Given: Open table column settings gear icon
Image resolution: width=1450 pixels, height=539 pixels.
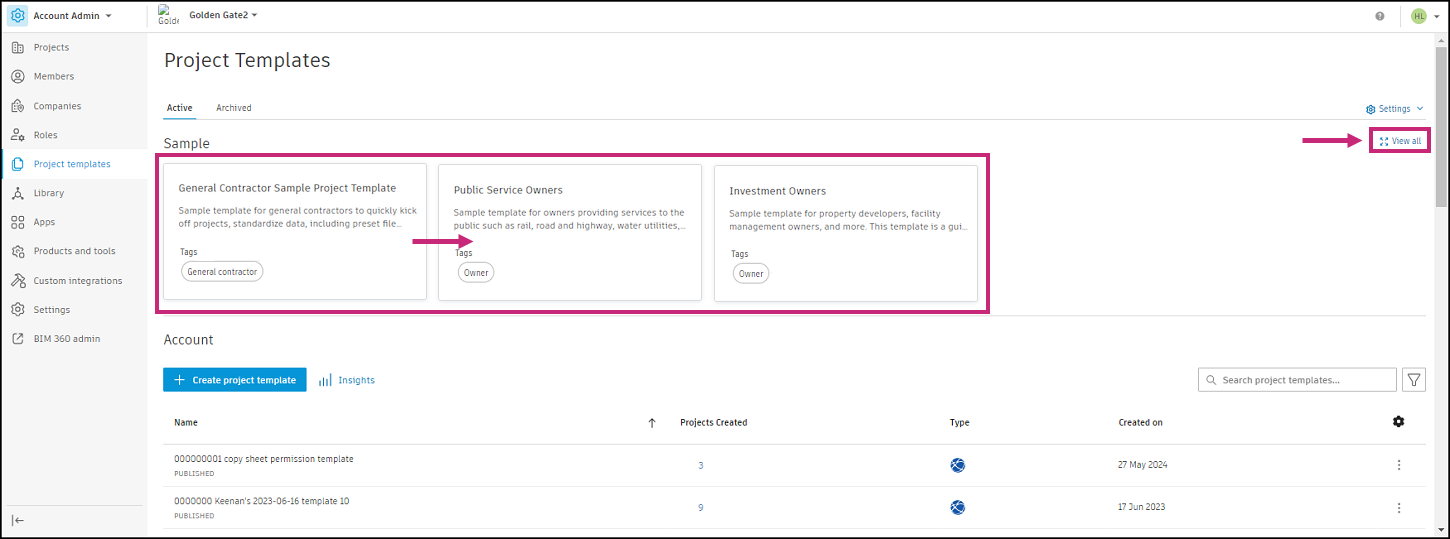Looking at the screenshot, I should pos(1398,422).
